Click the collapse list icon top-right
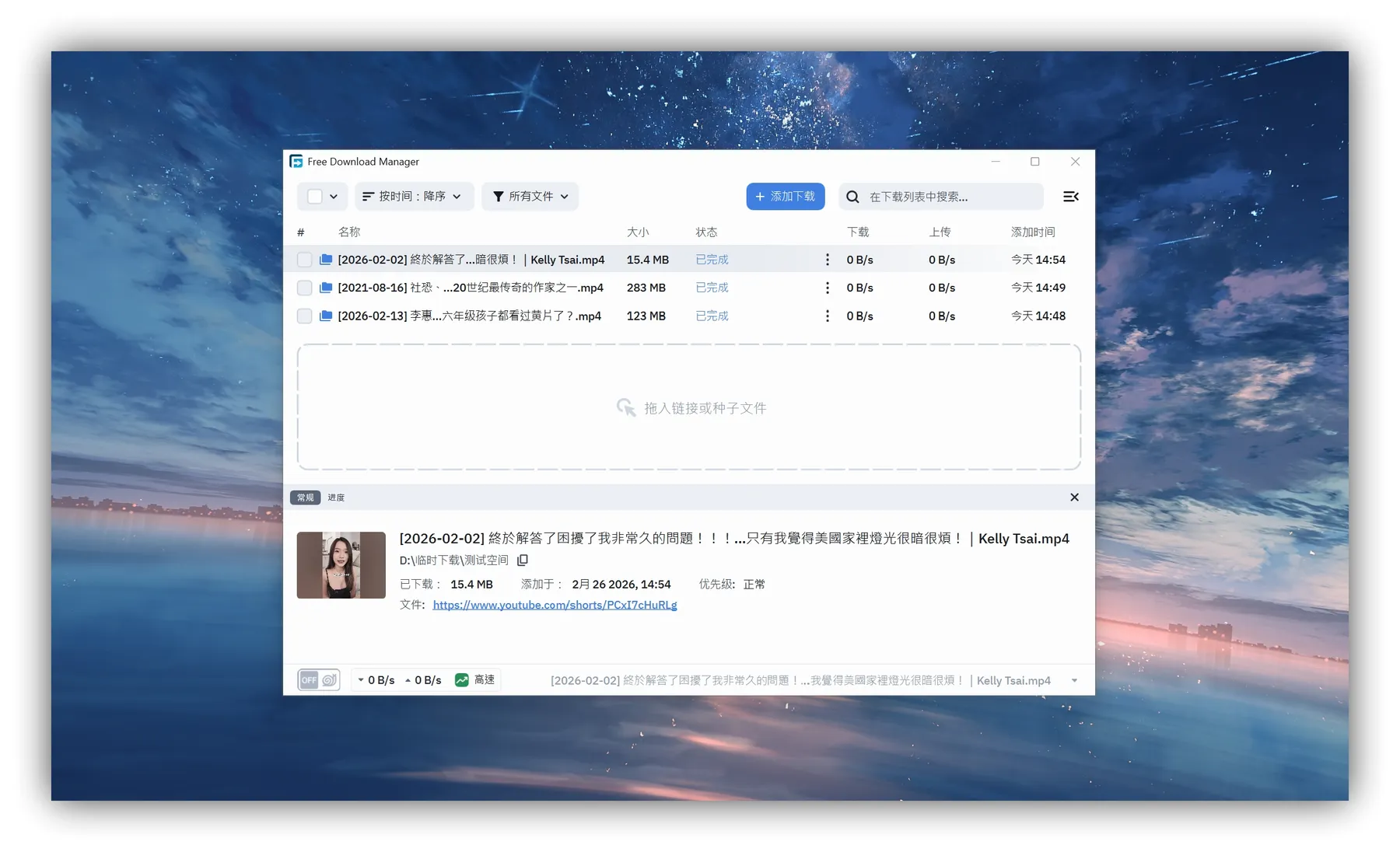 click(x=1071, y=196)
